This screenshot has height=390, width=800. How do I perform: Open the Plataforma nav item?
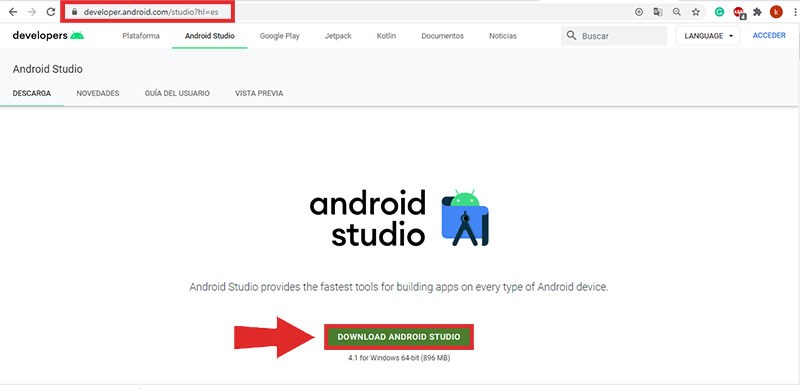[141, 36]
